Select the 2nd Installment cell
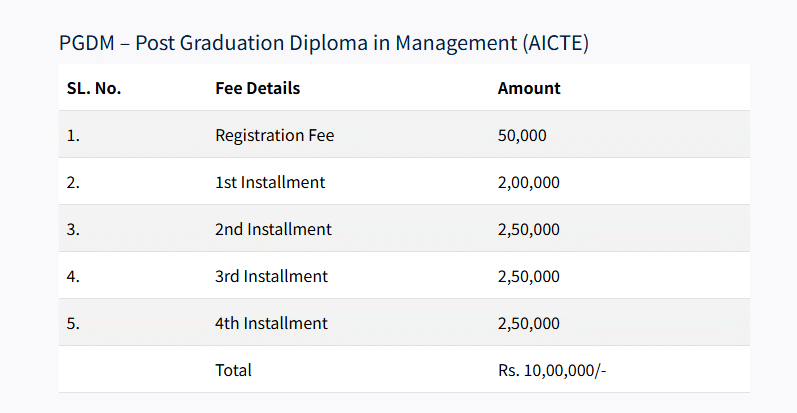Screen dimensions: 797x413 273,229
